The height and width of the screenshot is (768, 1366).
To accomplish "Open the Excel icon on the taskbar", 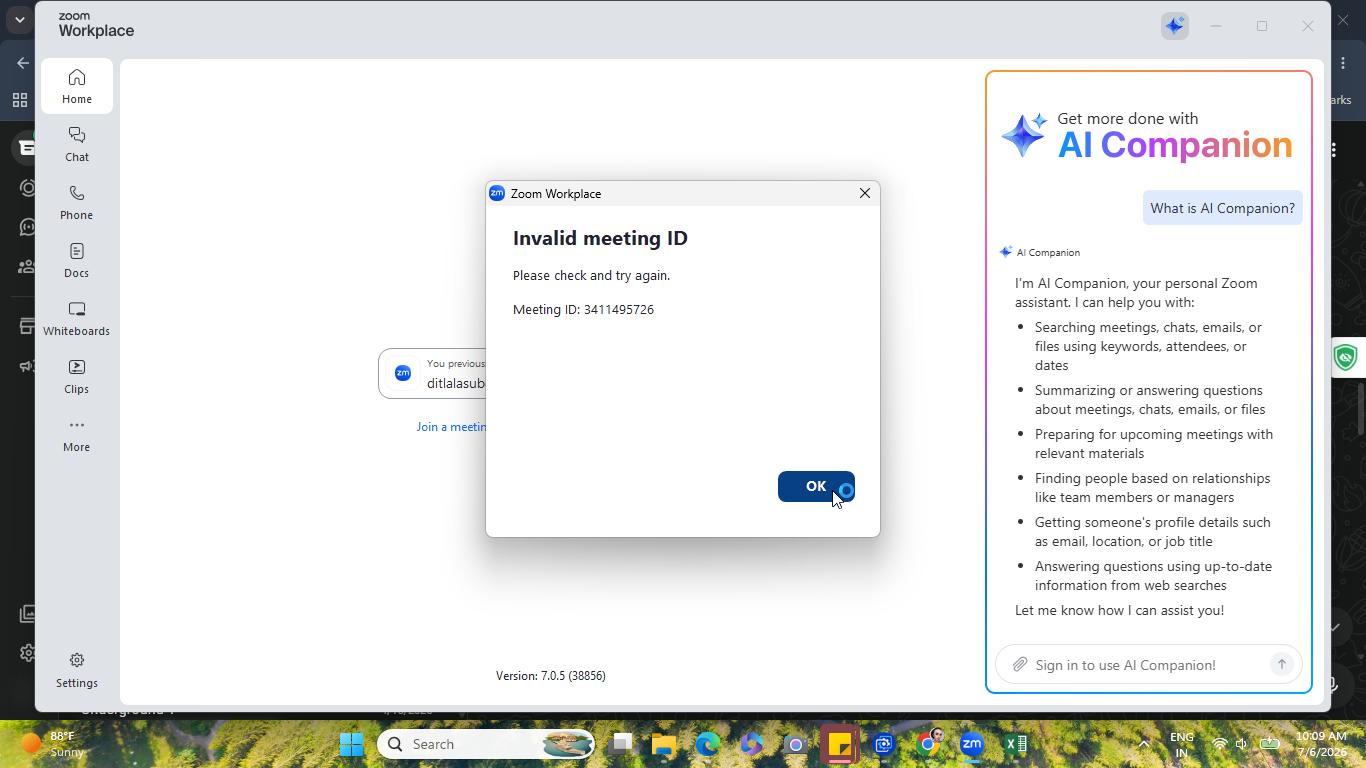I will [1016, 744].
